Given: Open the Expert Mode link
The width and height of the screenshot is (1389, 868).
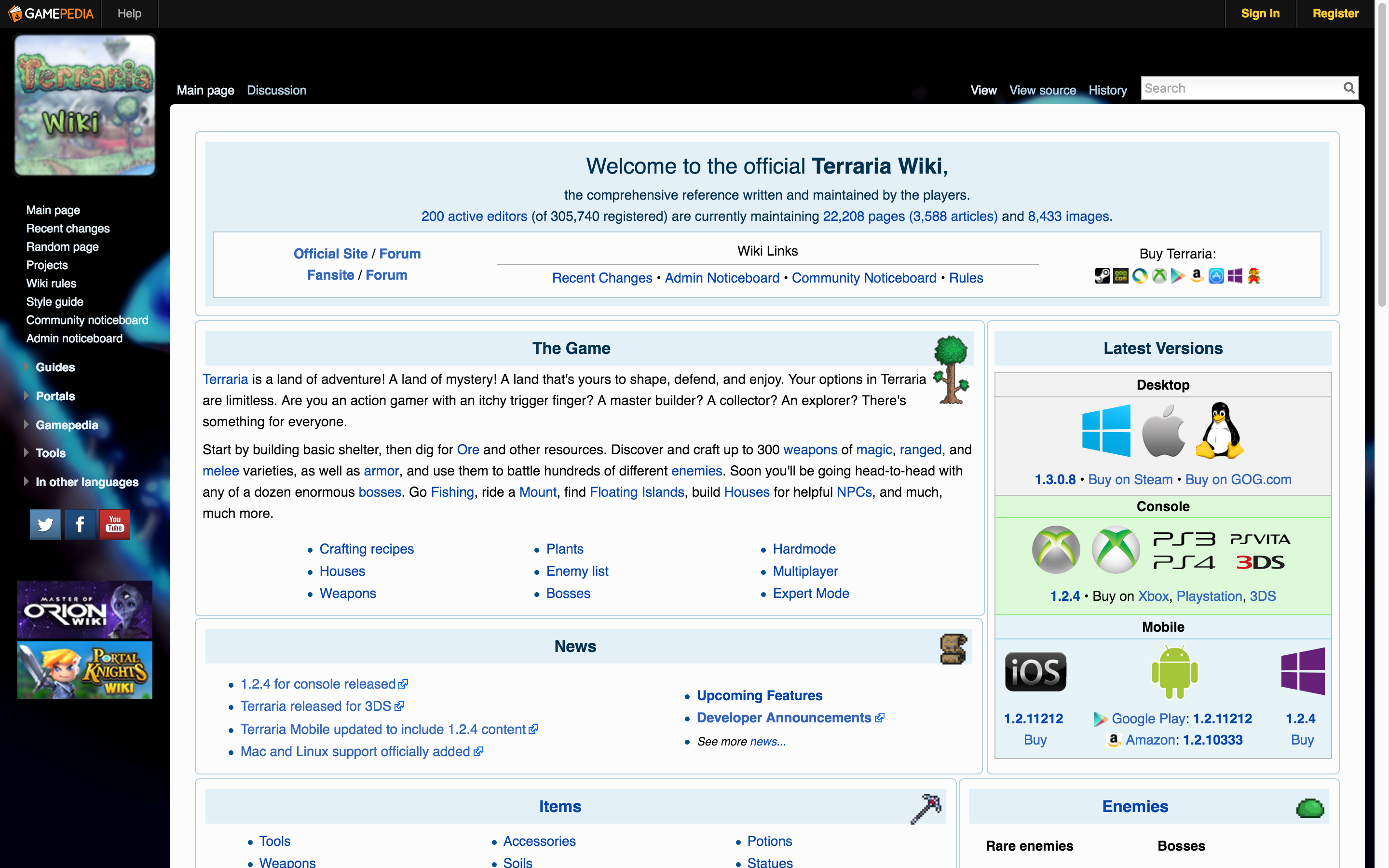Looking at the screenshot, I should pos(811,593).
